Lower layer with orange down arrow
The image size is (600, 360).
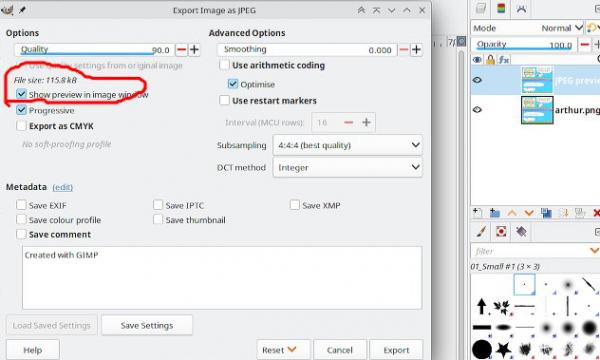(529, 213)
